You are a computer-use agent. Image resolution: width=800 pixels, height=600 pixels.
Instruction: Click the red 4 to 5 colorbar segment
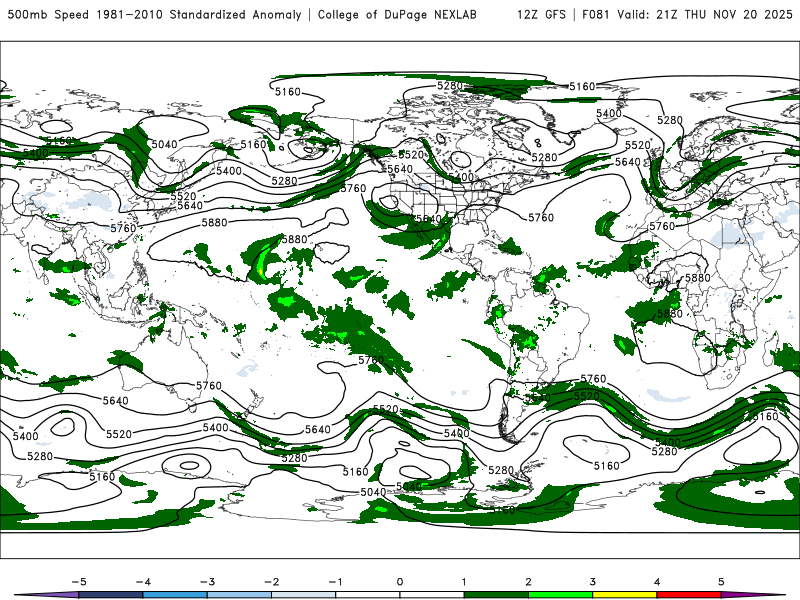[x=689, y=595]
